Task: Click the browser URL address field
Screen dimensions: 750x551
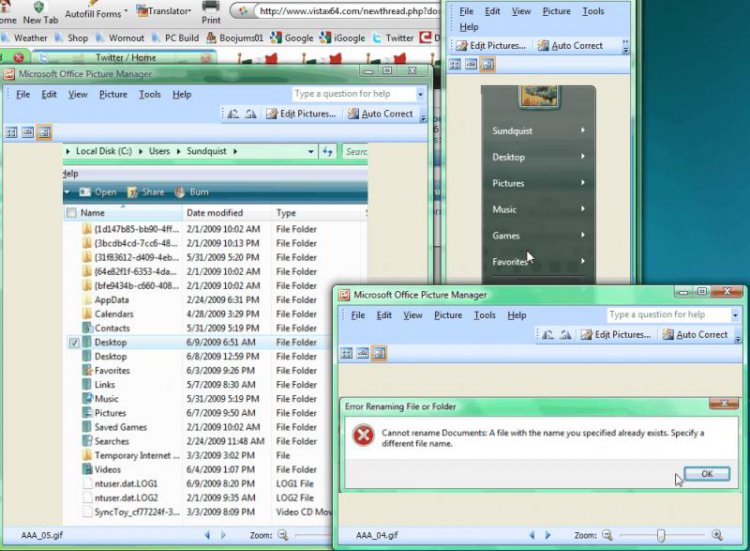Action: (x=347, y=11)
